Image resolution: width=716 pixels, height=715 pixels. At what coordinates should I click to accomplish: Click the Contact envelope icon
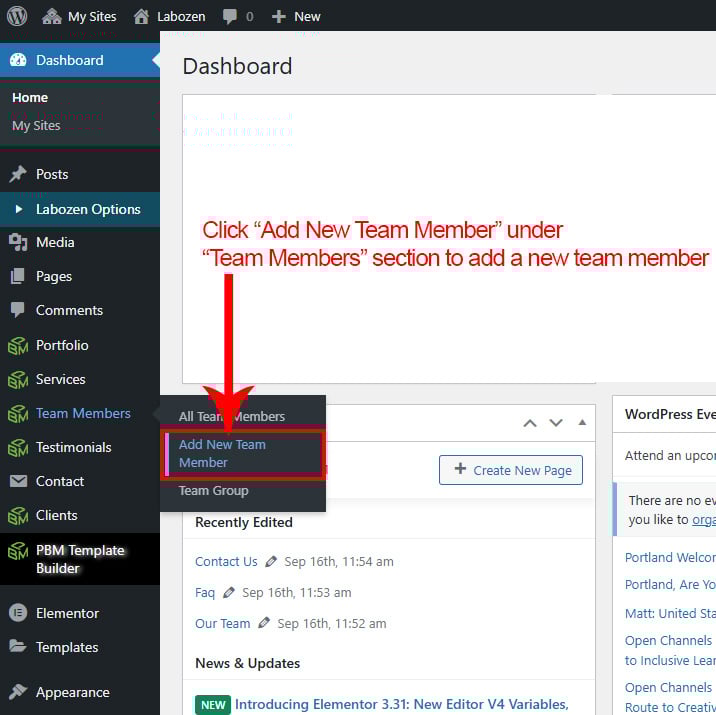click(18, 481)
